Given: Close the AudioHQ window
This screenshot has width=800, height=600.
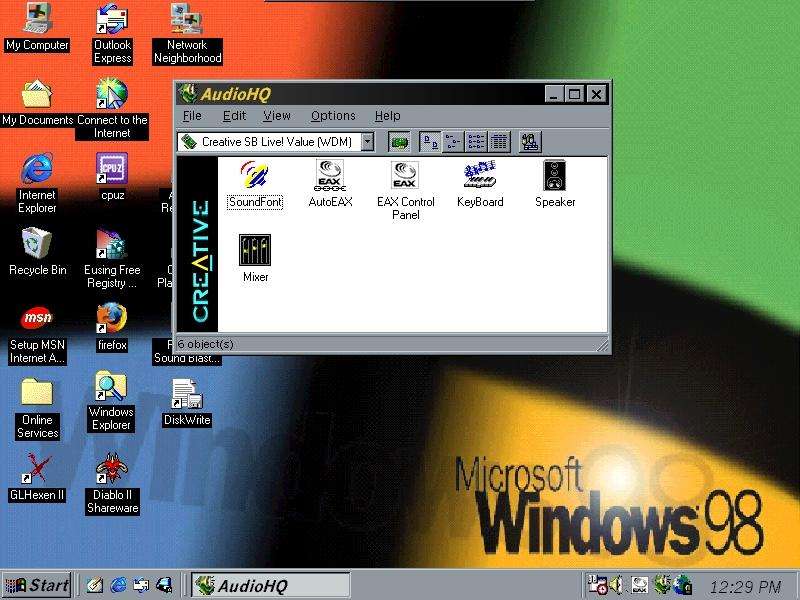Looking at the screenshot, I should 596,94.
